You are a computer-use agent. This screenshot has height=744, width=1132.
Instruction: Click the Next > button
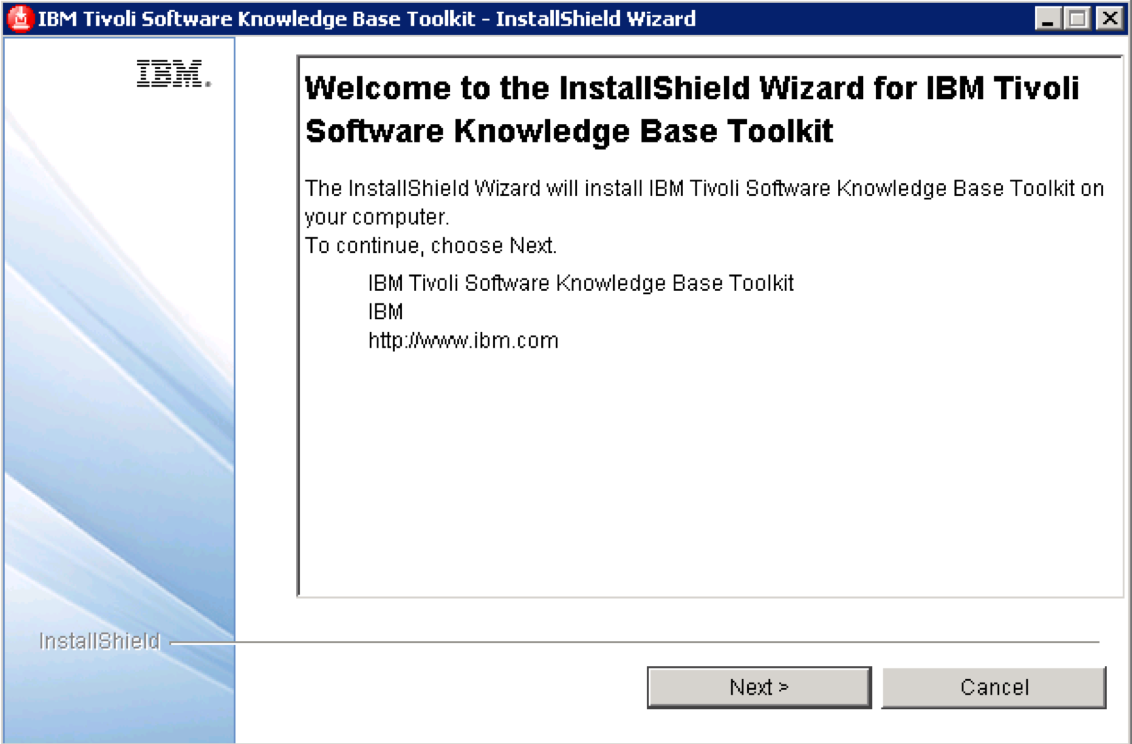tap(758, 687)
